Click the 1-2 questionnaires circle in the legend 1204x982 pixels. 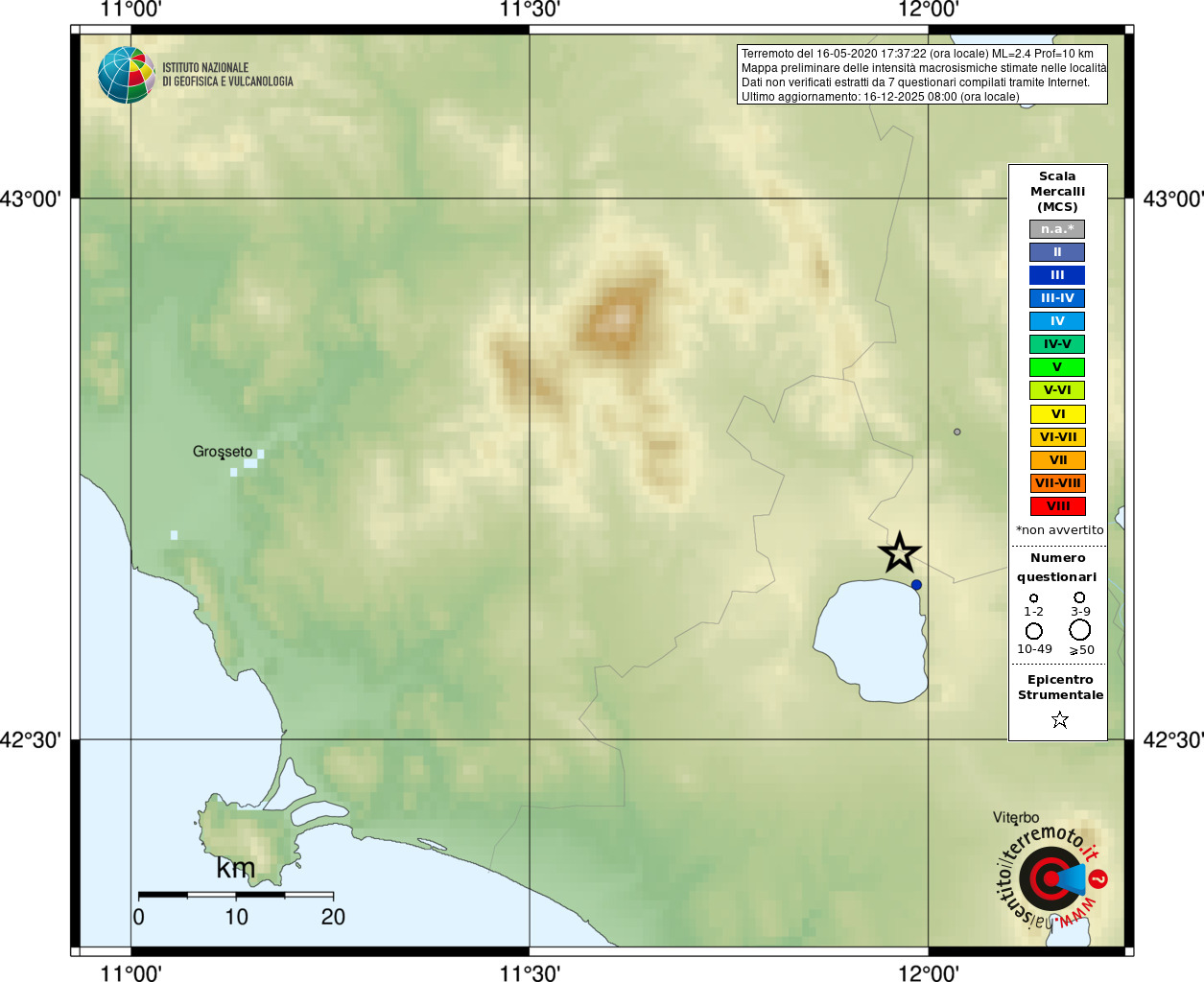point(1033,597)
